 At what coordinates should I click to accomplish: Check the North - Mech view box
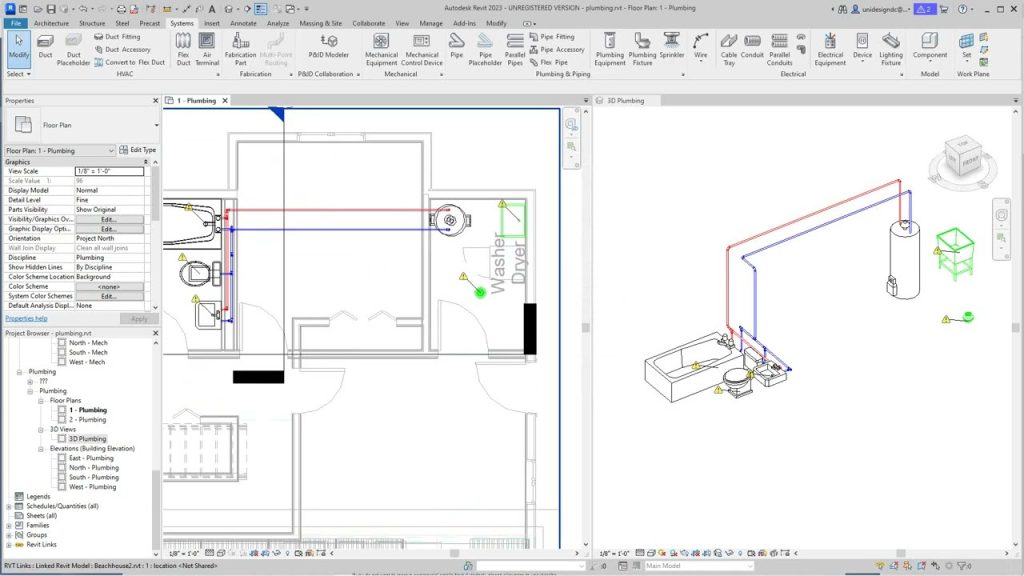point(62,342)
